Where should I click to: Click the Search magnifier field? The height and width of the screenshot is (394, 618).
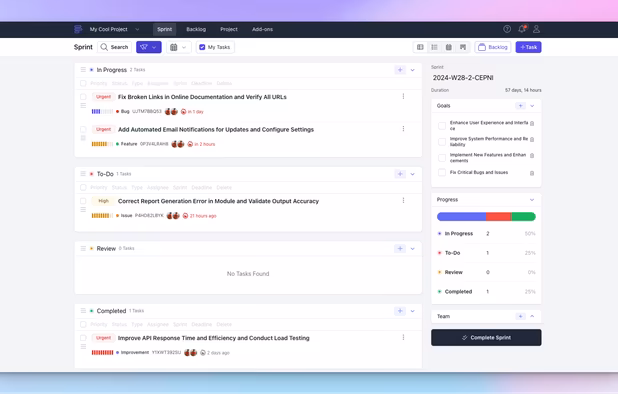[114, 47]
